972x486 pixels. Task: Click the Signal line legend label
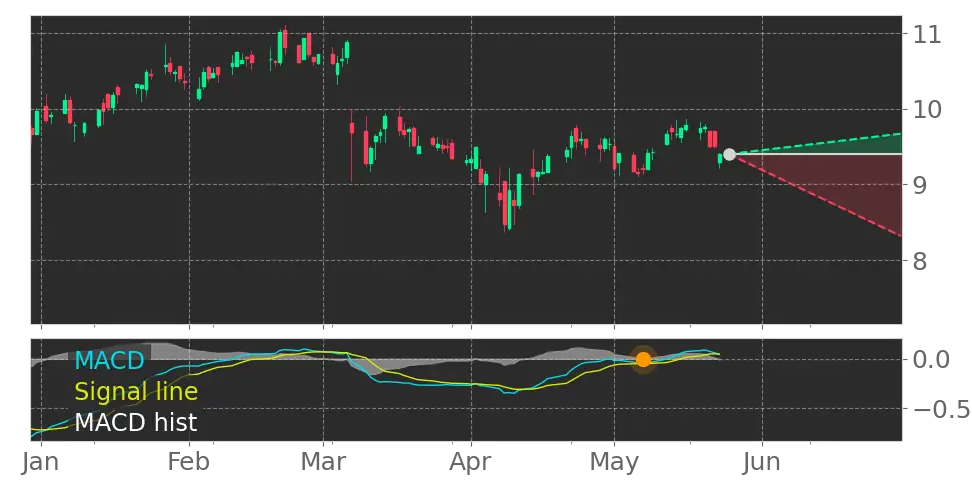(x=136, y=392)
